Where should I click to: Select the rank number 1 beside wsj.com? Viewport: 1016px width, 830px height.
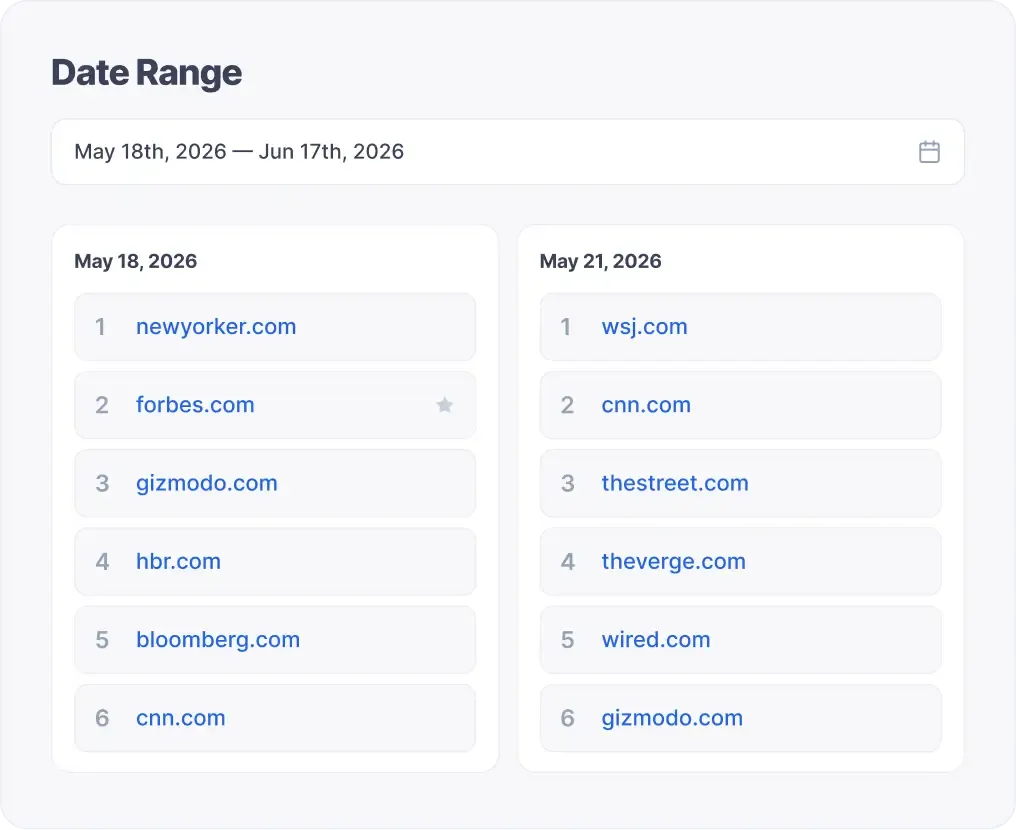click(567, 326)
